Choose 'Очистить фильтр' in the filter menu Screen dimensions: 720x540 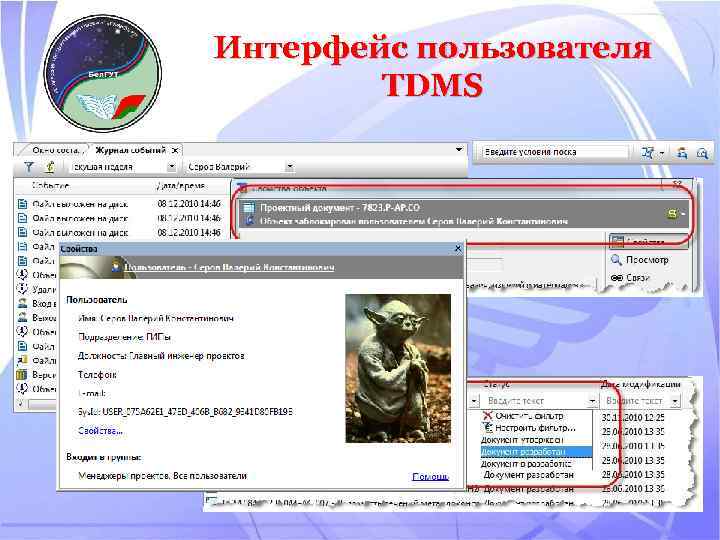529,416
